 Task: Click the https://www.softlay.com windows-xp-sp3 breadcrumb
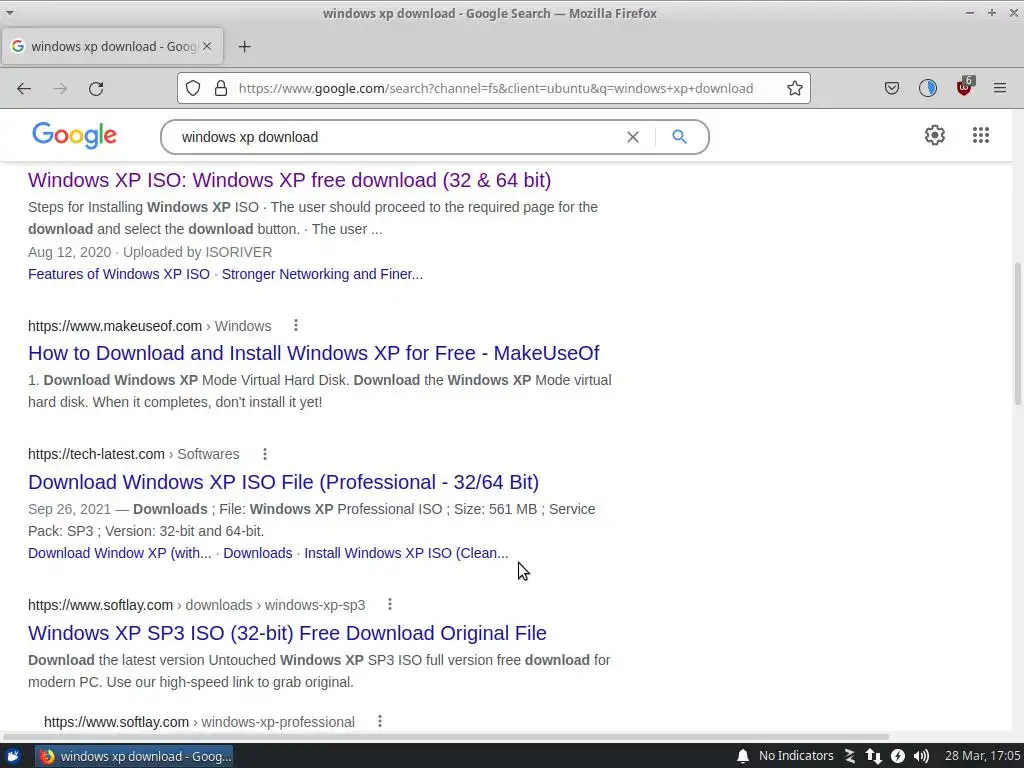click(x=197, y=605)
